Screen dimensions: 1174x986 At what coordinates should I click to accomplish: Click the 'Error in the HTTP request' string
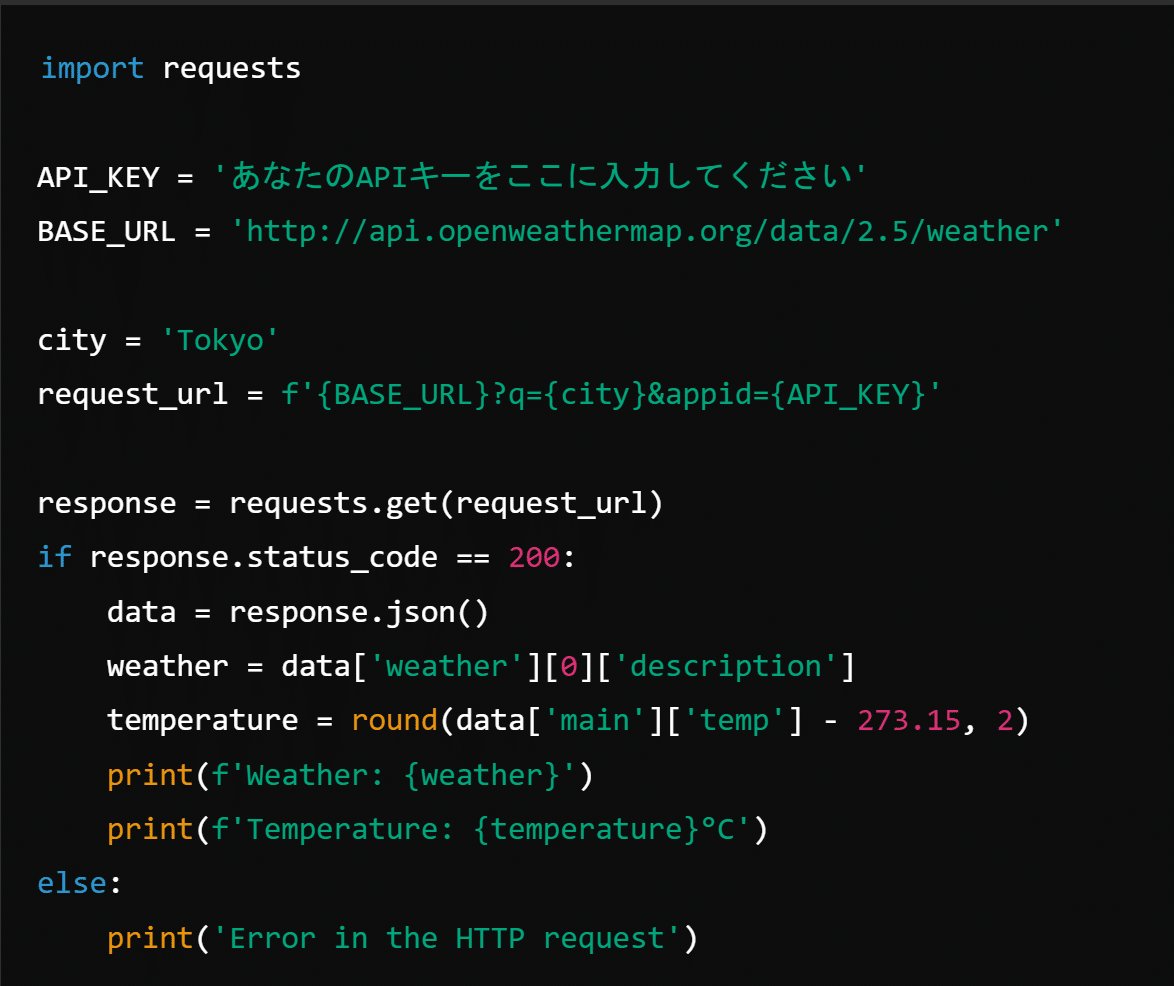coord(446,938)
